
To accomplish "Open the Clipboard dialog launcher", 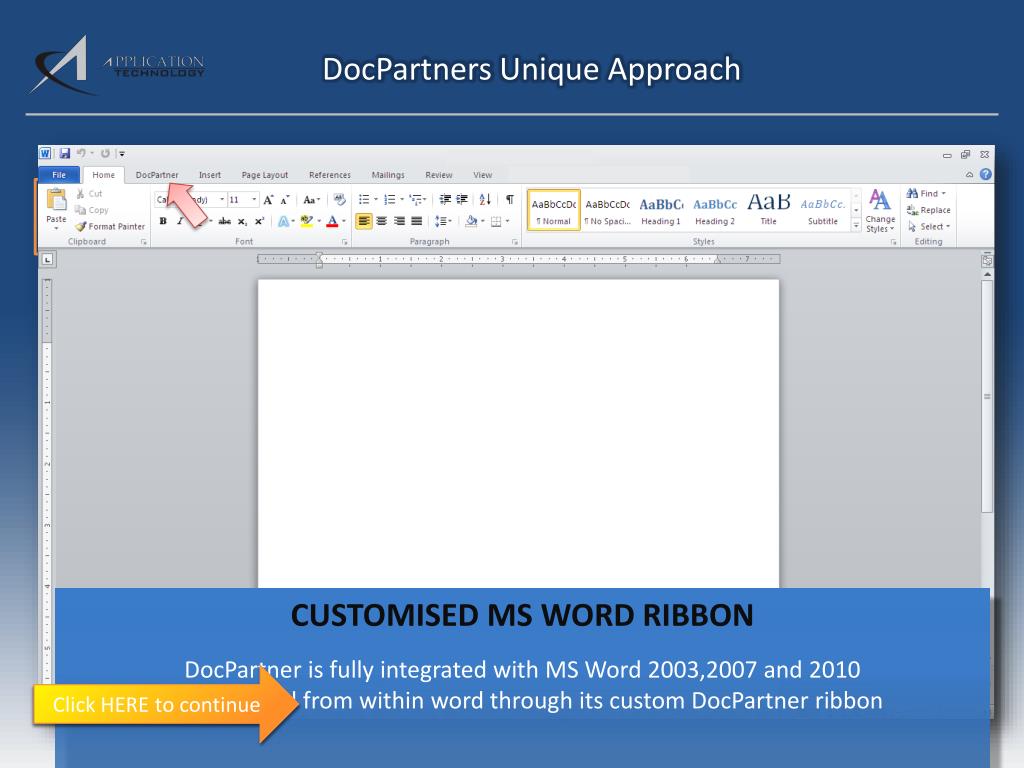I will pyautogui.click(x=144, y=242).
